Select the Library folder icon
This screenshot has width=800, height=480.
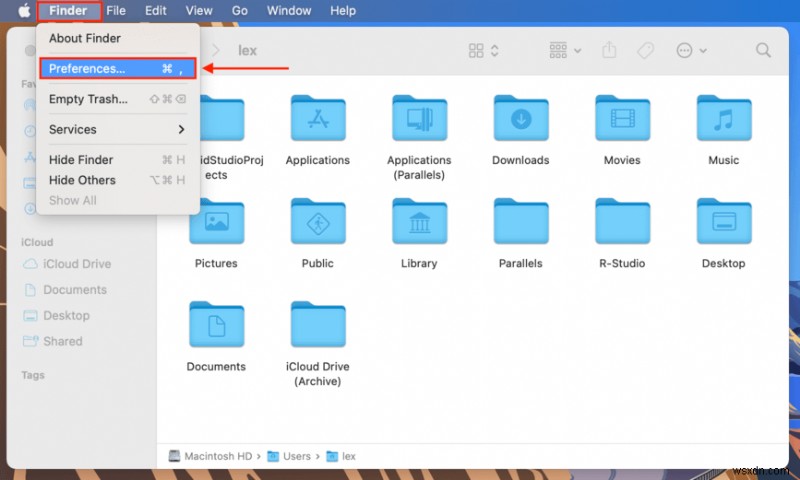(x=419, y=221)
